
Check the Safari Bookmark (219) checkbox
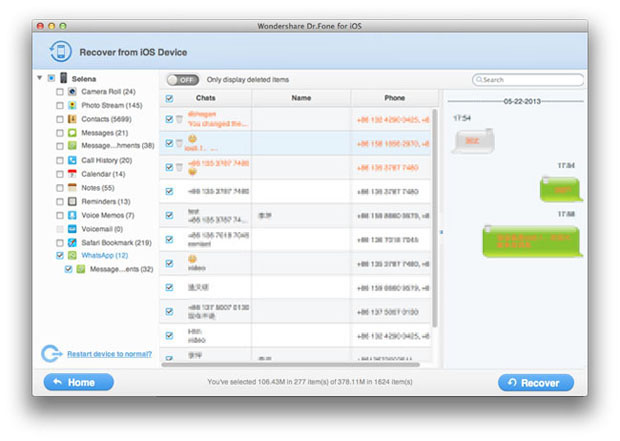[60, 243]
